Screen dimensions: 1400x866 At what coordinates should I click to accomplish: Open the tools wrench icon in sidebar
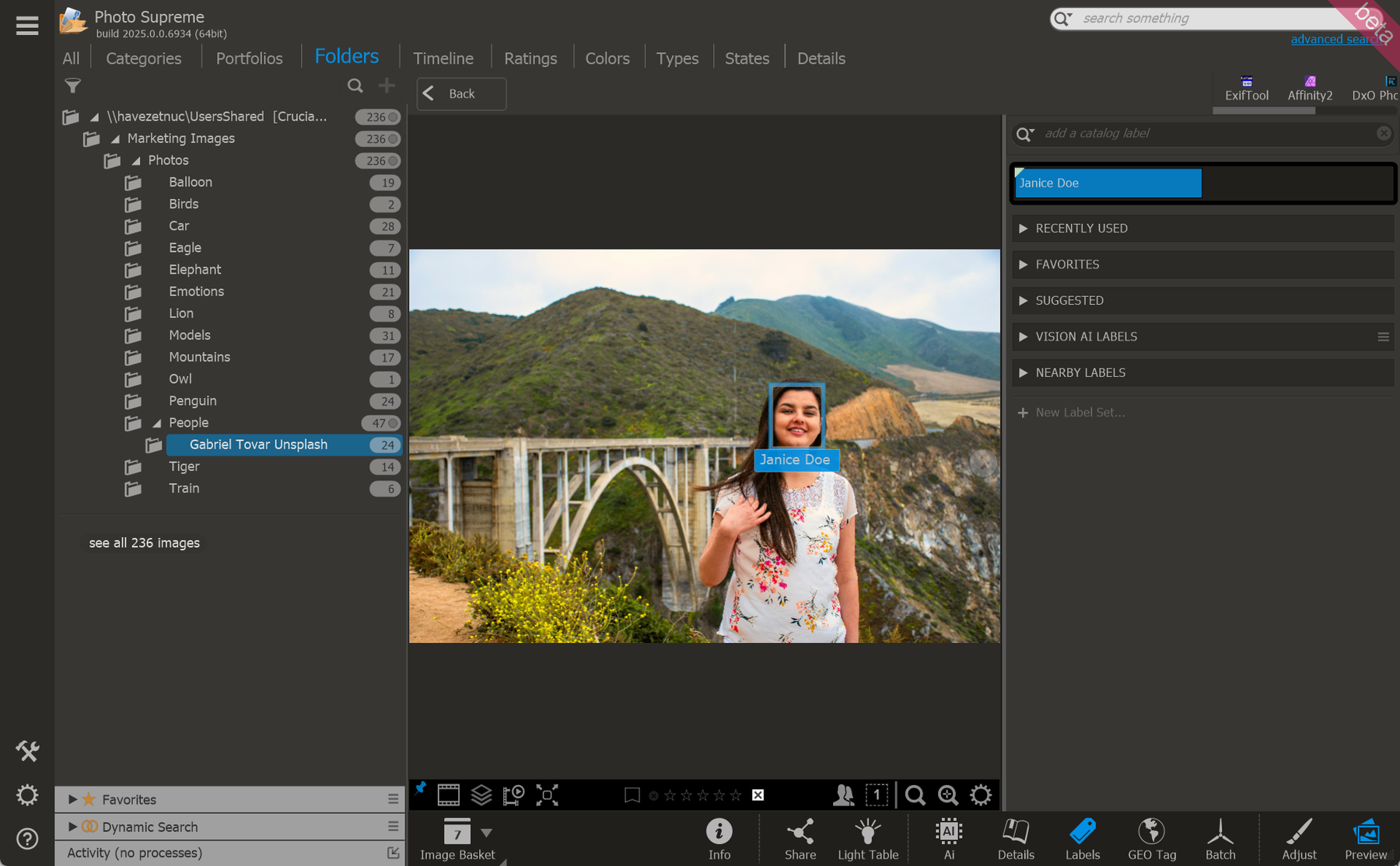tap(27, 751)
